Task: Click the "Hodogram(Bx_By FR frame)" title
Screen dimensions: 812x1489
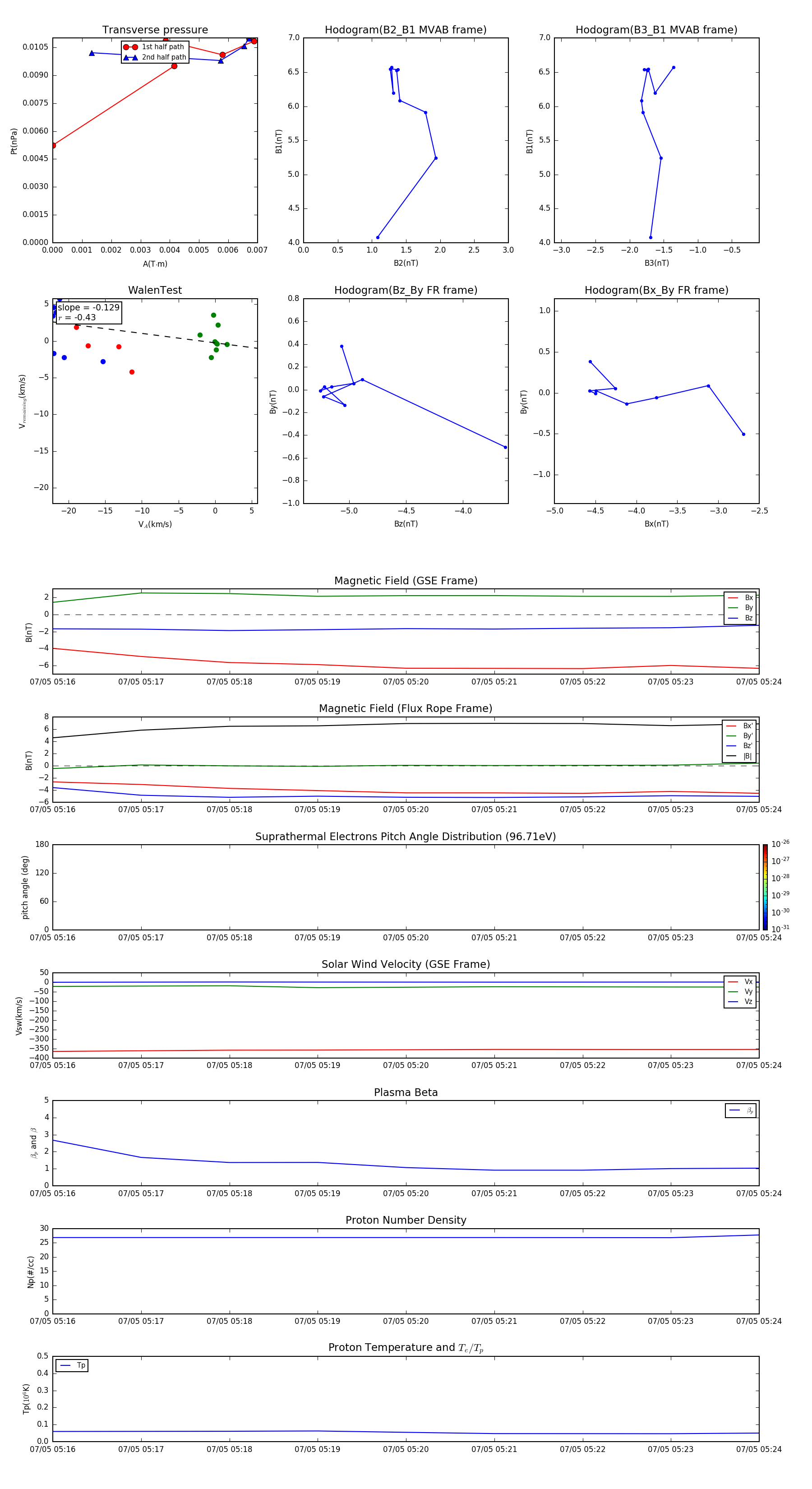Action: click(656, 290)
